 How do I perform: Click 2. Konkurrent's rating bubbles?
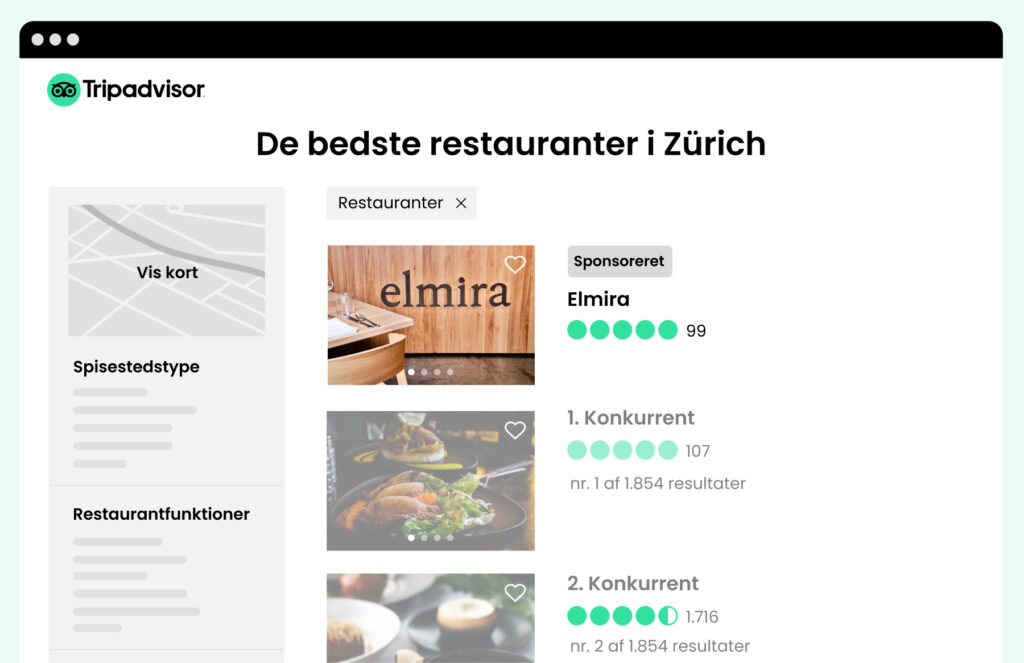[x=622, y=615]
